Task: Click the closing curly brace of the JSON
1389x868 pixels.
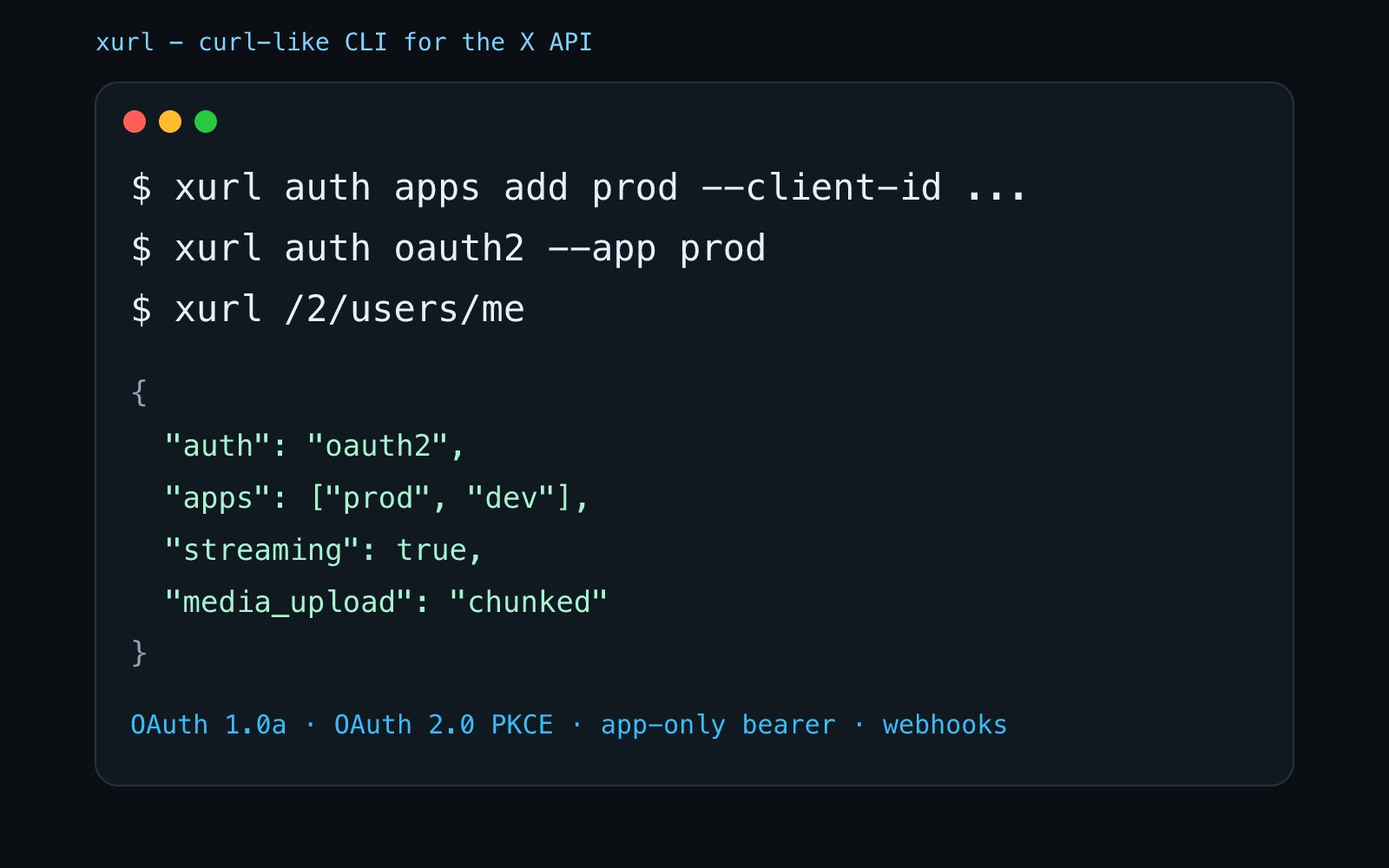Action: (x=139, y=653)
